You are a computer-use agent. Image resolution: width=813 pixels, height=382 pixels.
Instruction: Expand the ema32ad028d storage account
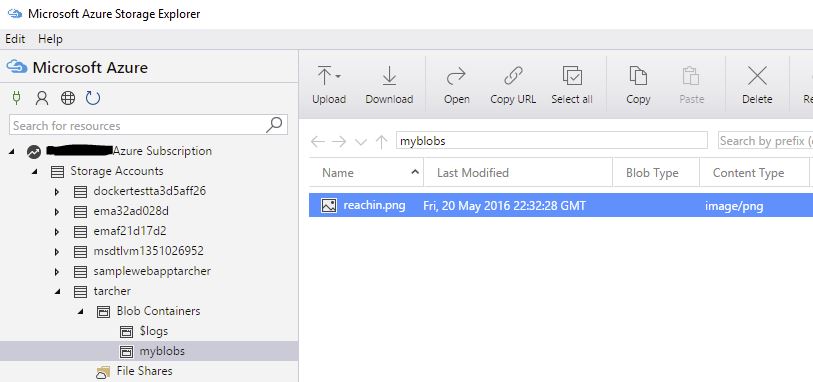tap(57, 211)
